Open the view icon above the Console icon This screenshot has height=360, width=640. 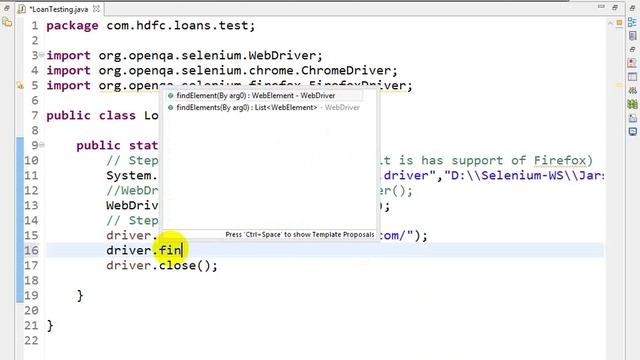(632, 118)
